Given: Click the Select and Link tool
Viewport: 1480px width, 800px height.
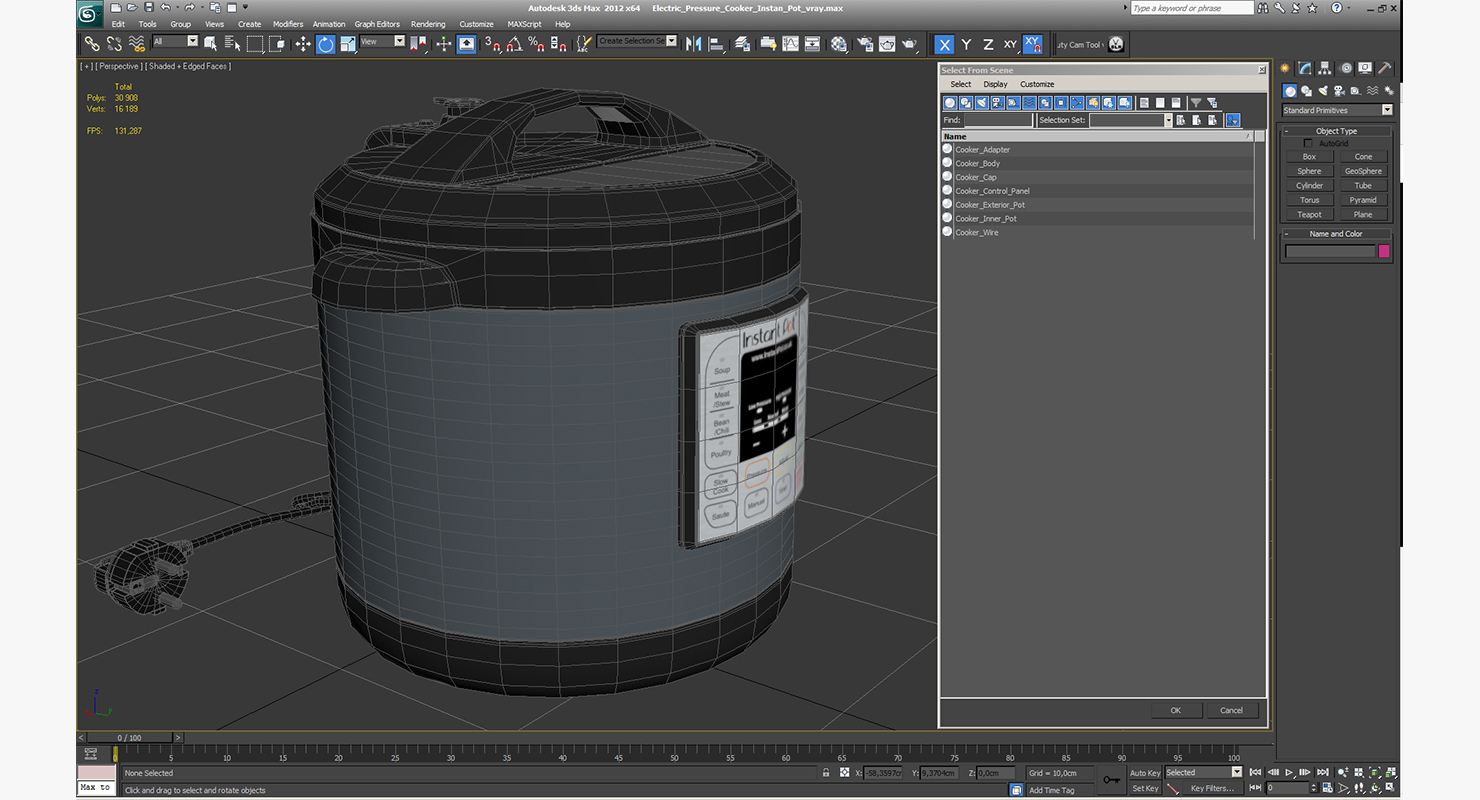Looking at the screenshot, I should (x=91, y=44).
